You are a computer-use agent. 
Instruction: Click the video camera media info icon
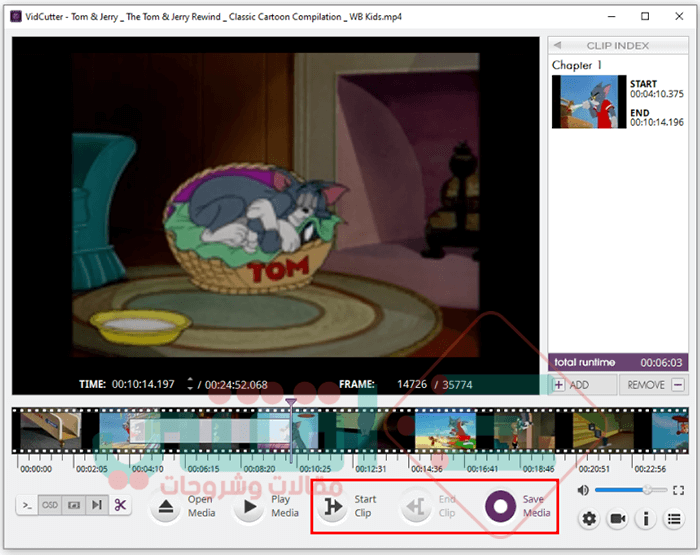(618, 519)
